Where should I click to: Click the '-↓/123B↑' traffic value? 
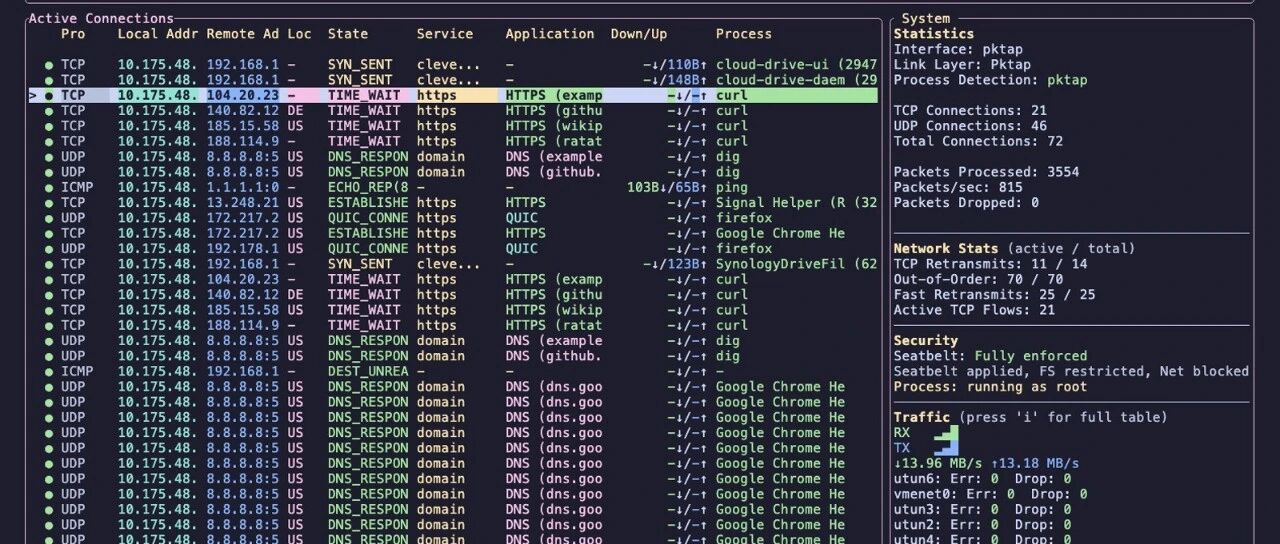[x=675, y=264]
